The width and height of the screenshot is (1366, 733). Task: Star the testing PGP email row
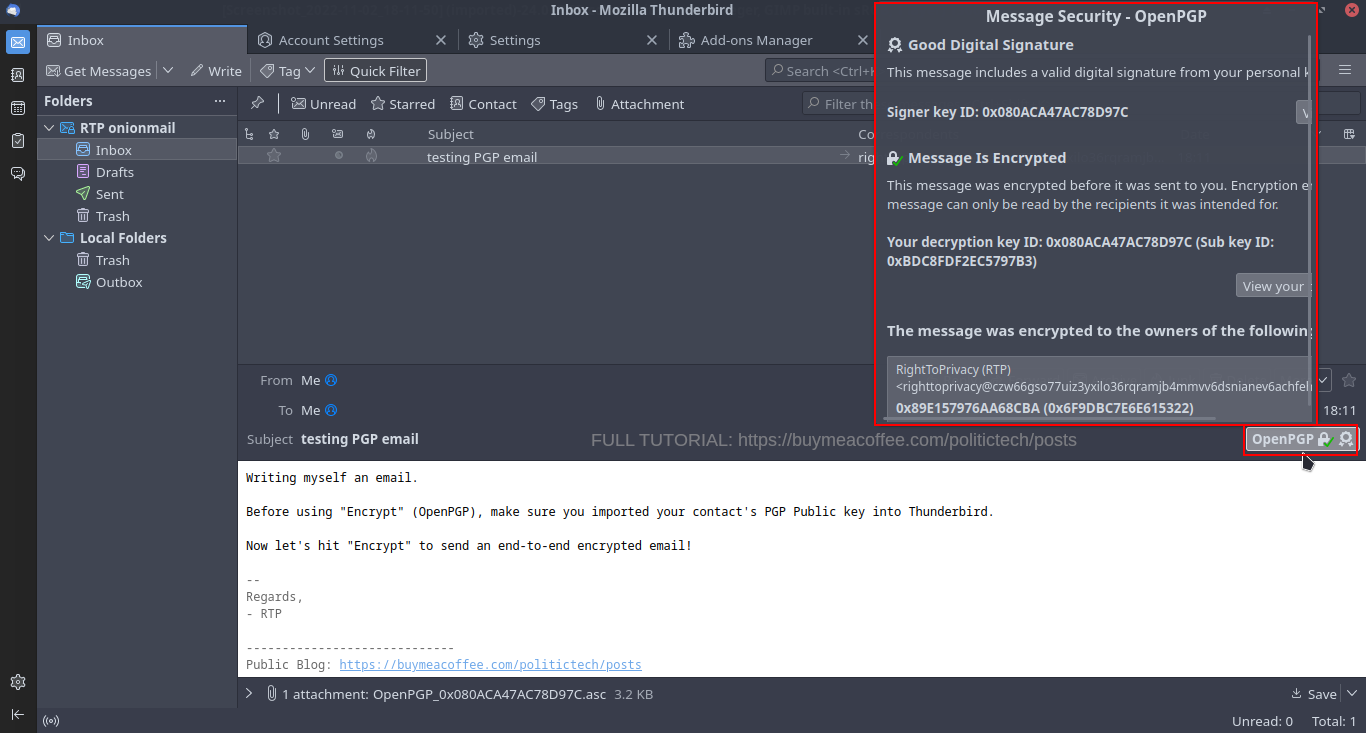pyautogui.click(x=274, y=156)
